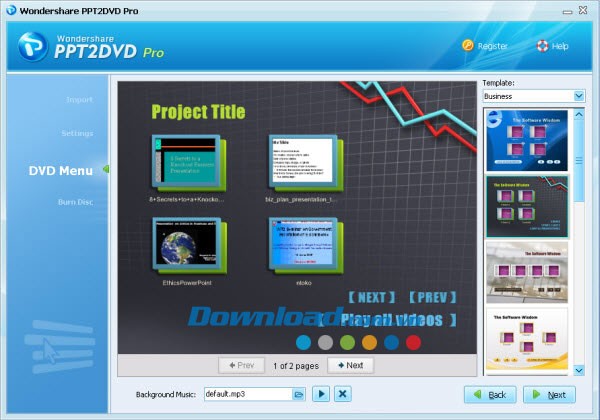Select the beige office template thumbnail
The height and width of the screenshot is (420, 600).
coord(527,272)
